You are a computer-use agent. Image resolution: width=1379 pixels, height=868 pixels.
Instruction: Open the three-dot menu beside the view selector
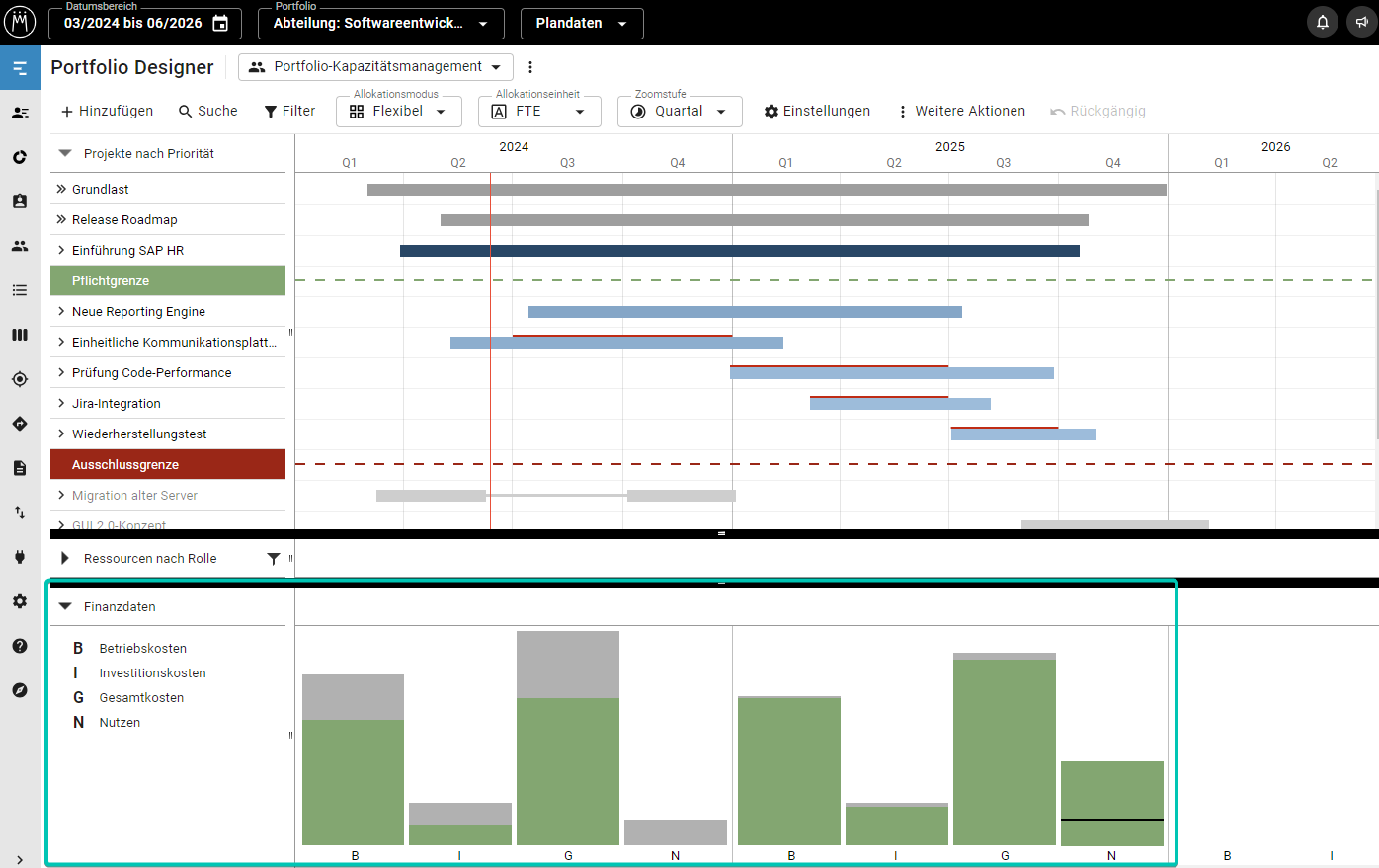tap(530, 67)
